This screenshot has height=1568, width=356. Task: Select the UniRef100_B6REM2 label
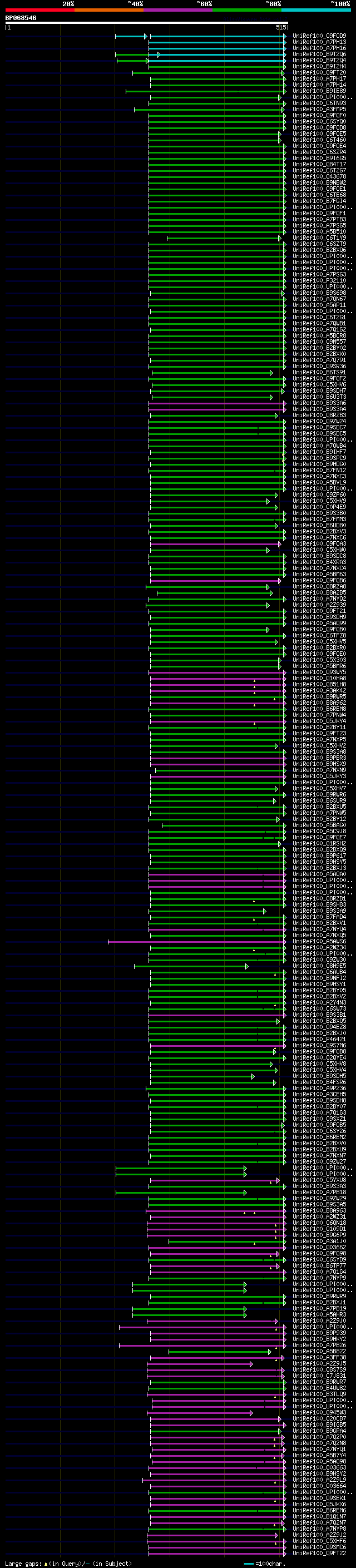pos(319,1137)
